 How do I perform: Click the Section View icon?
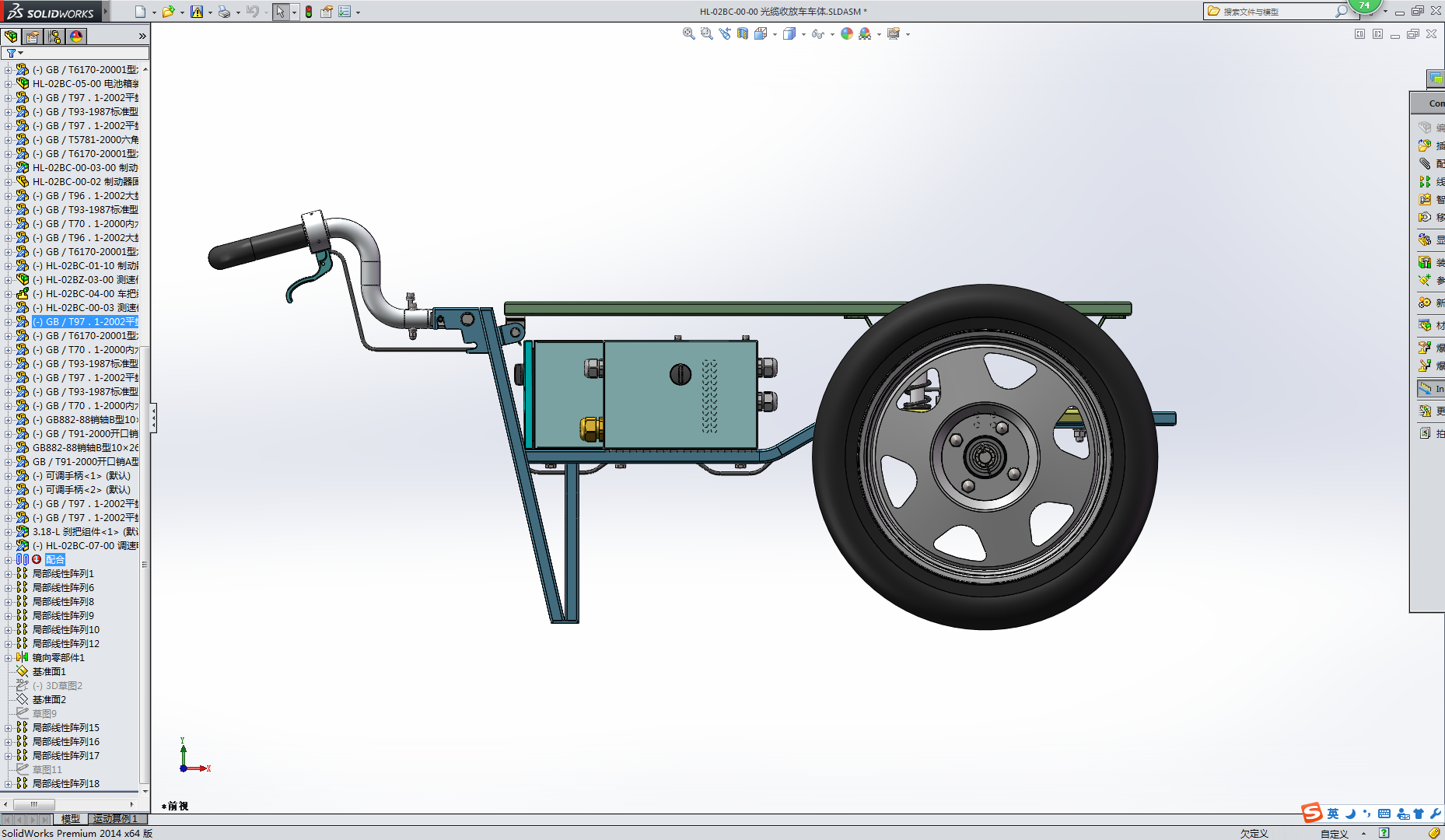click(743, 33)
